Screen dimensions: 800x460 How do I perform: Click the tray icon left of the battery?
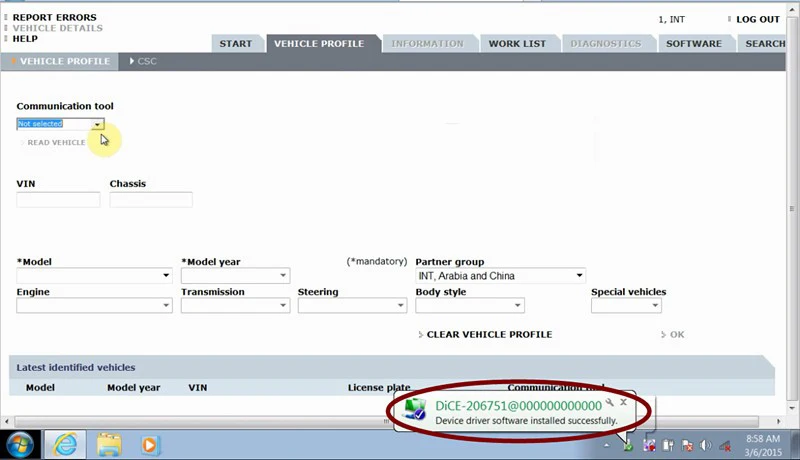[649, 445]
